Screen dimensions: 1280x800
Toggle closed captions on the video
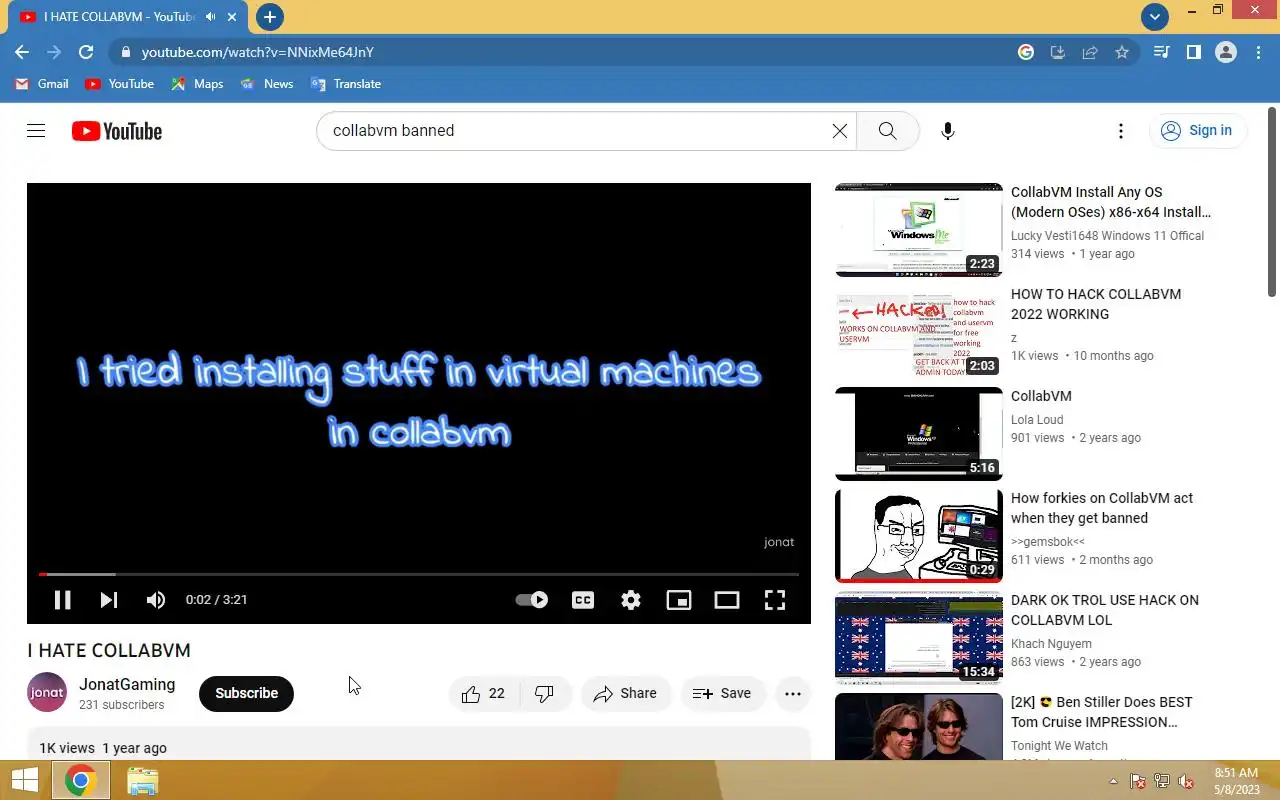(x=583, y=600)
